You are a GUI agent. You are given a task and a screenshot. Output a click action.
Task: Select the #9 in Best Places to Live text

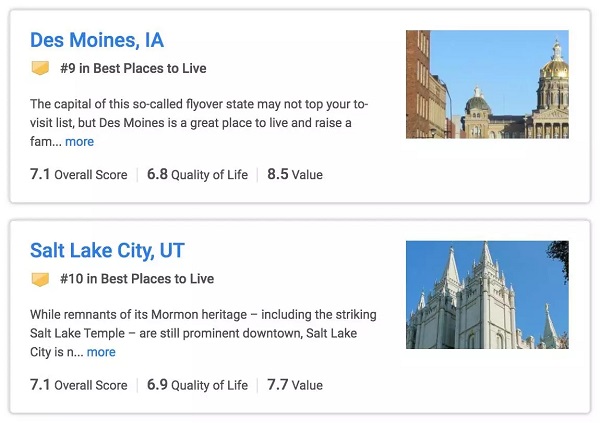(x=133, y=69)
